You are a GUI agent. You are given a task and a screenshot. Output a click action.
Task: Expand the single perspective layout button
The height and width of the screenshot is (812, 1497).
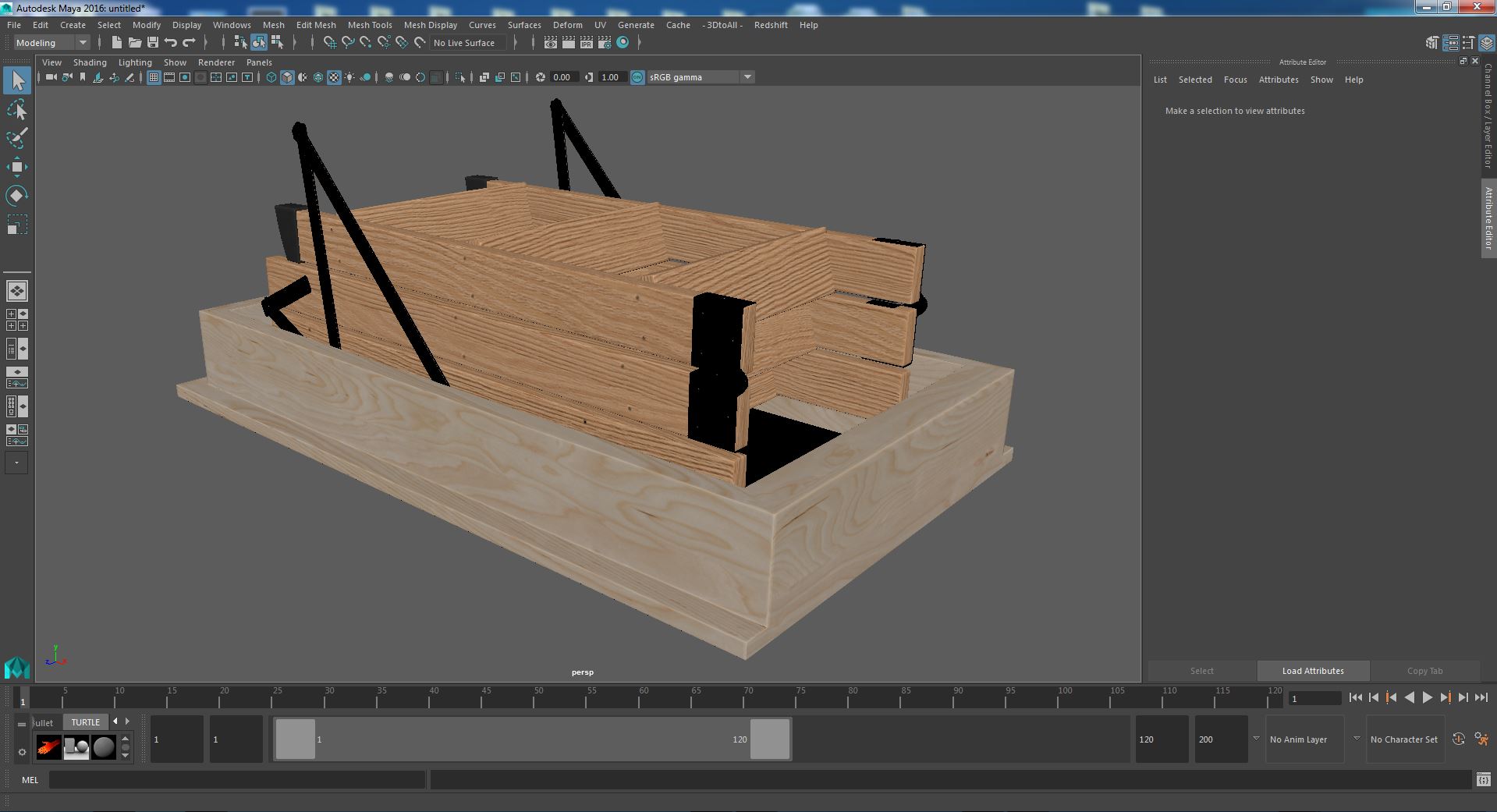pos(17,291)
